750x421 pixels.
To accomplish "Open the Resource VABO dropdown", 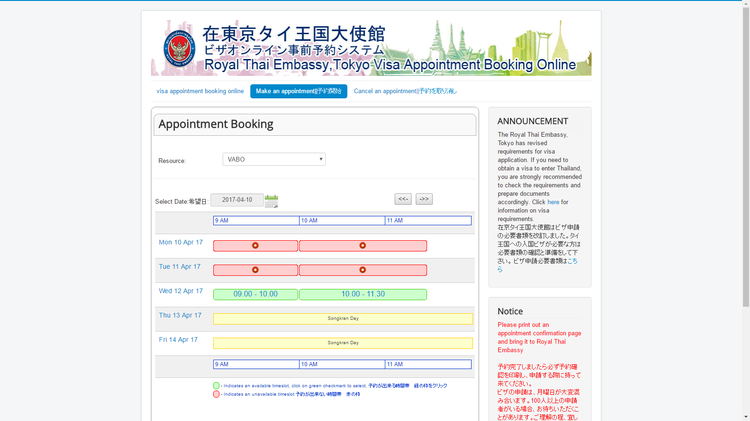I will pos(274,159).
